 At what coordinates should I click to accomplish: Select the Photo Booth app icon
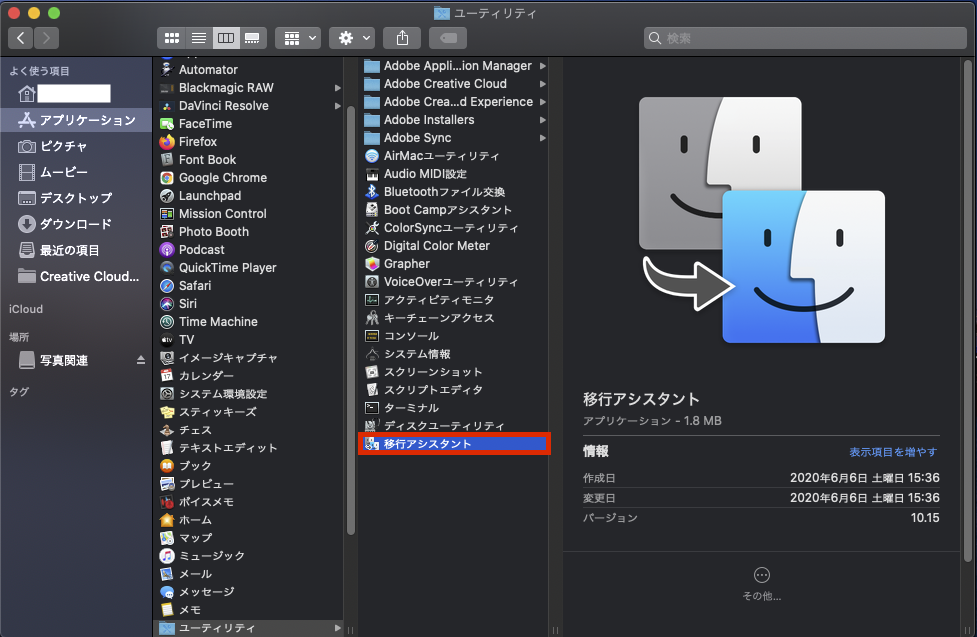[166, 232]
